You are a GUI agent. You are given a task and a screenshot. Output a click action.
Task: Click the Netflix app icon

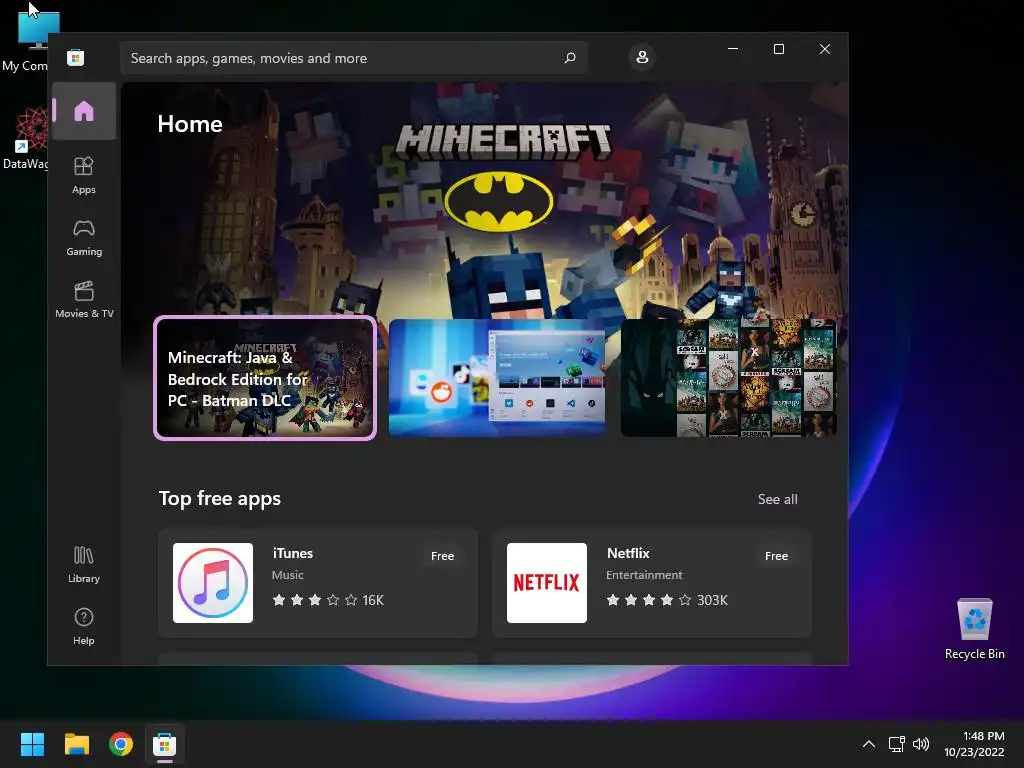pyautogui.click(x=547, y=583)
